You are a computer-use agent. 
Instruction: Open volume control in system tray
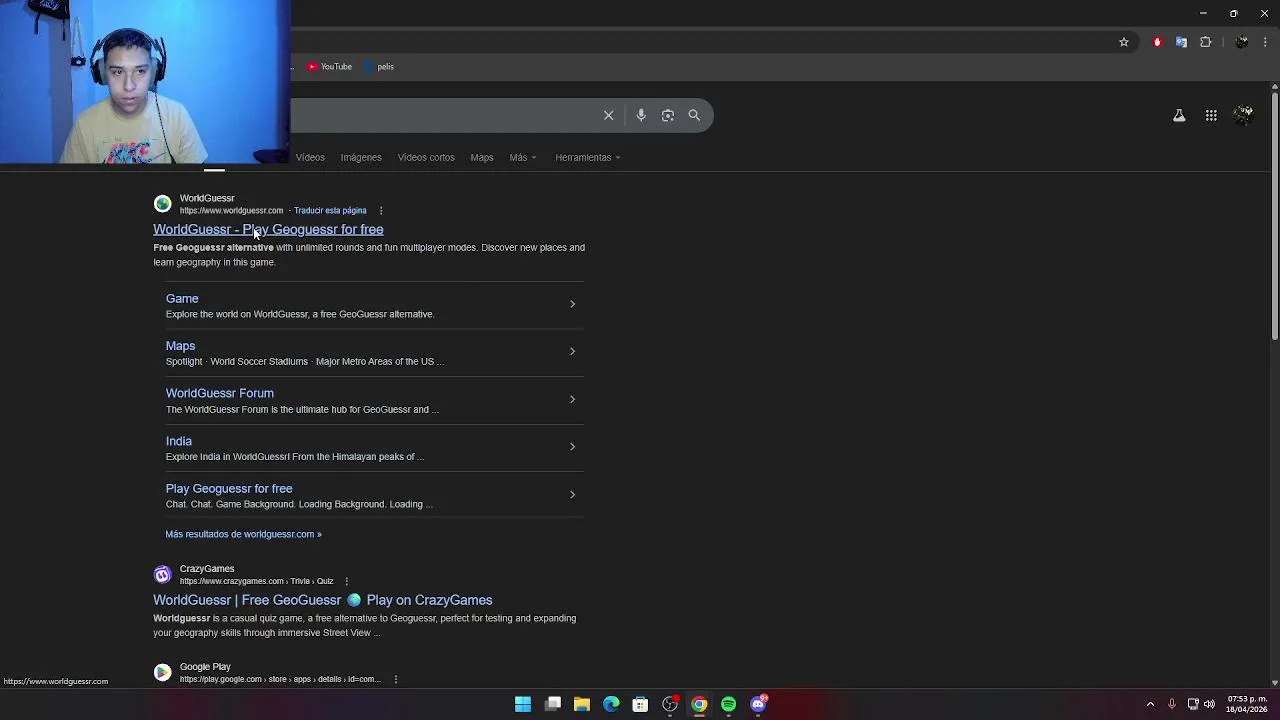[1209, 704]
